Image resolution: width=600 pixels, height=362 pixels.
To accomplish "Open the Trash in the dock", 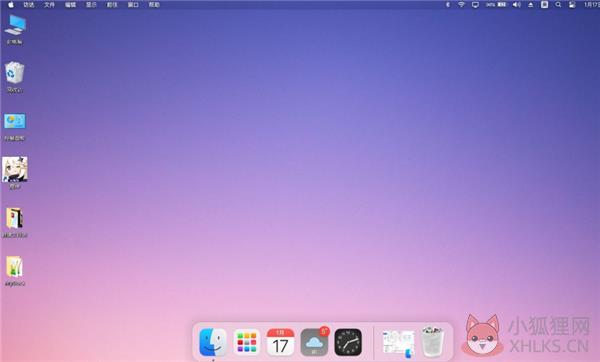I will 432,342.
